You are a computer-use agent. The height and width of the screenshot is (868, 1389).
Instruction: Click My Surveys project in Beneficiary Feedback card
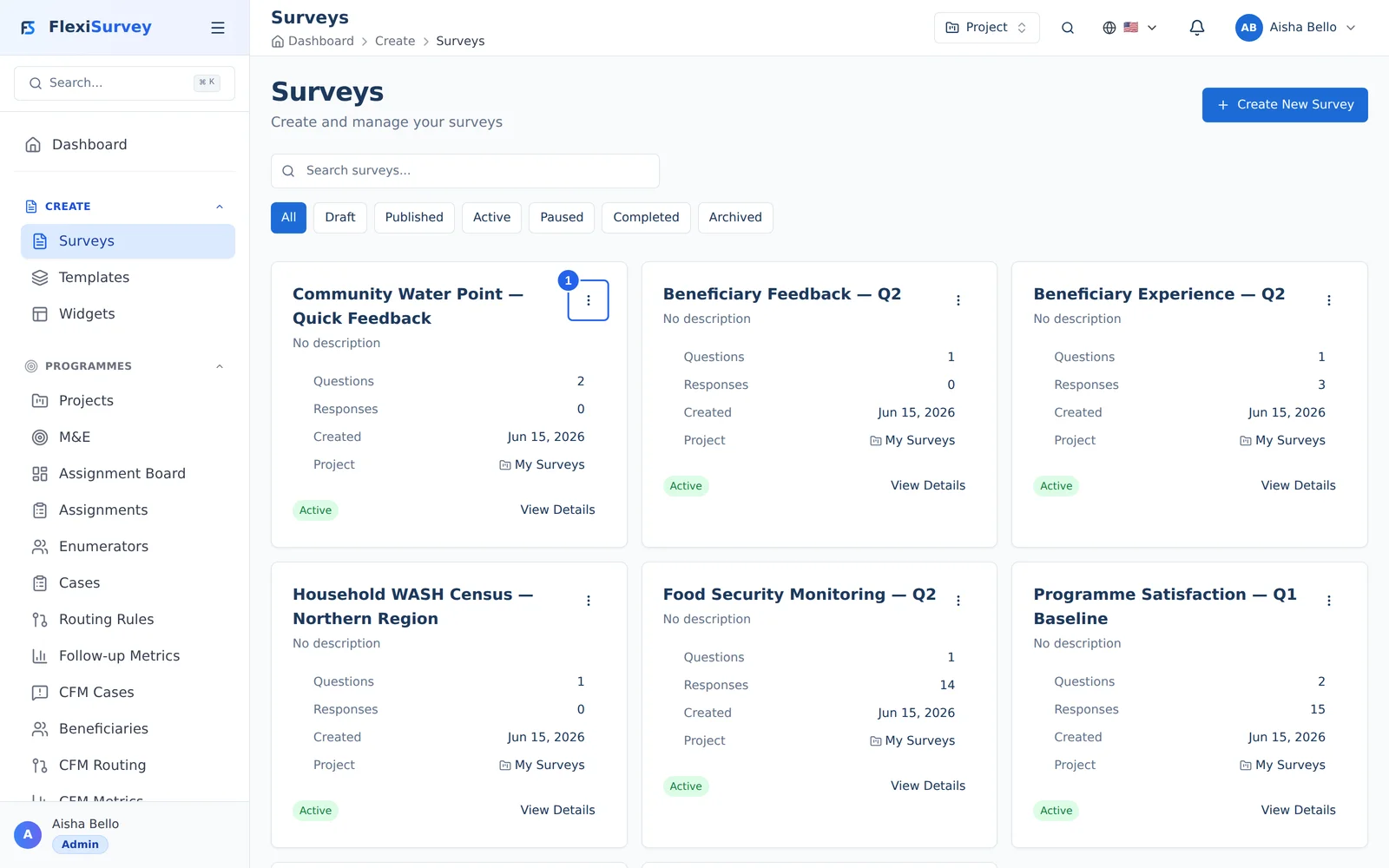tap(912, 441)
